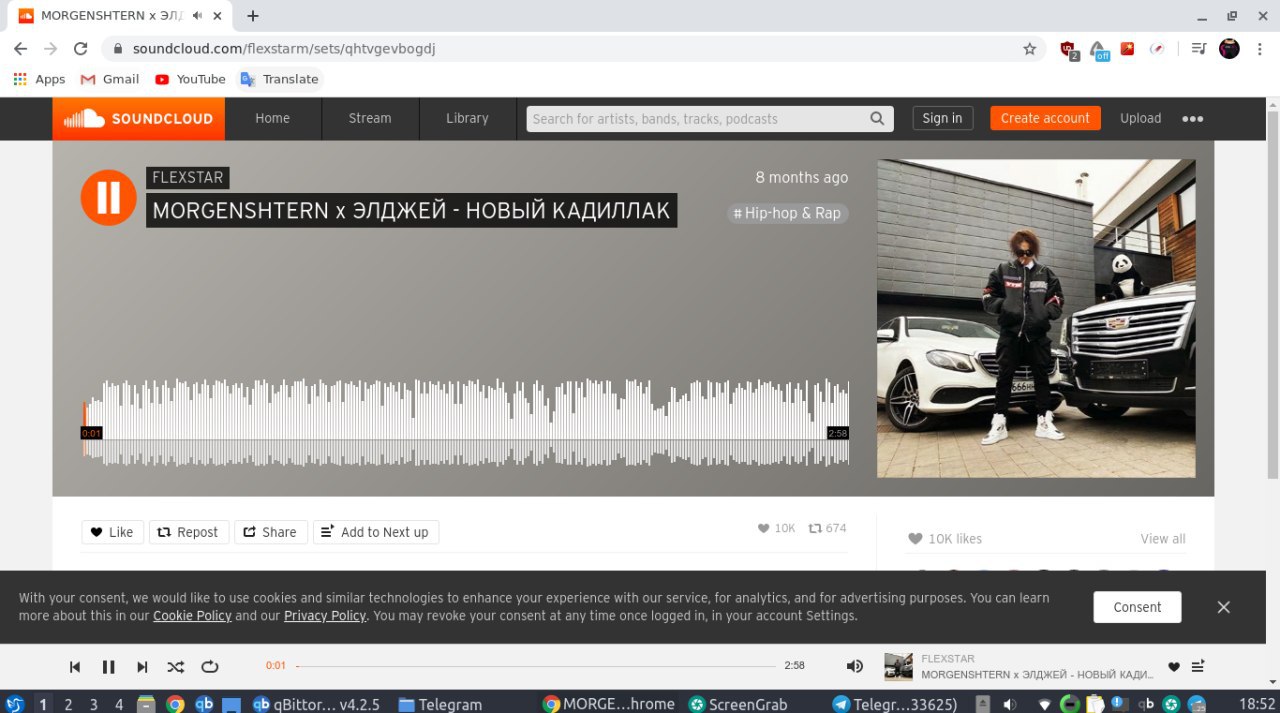Open the Apps bookmark shortcut
Image resolution: width=1280 pixels, height=713 pixels.
point(38,79)
